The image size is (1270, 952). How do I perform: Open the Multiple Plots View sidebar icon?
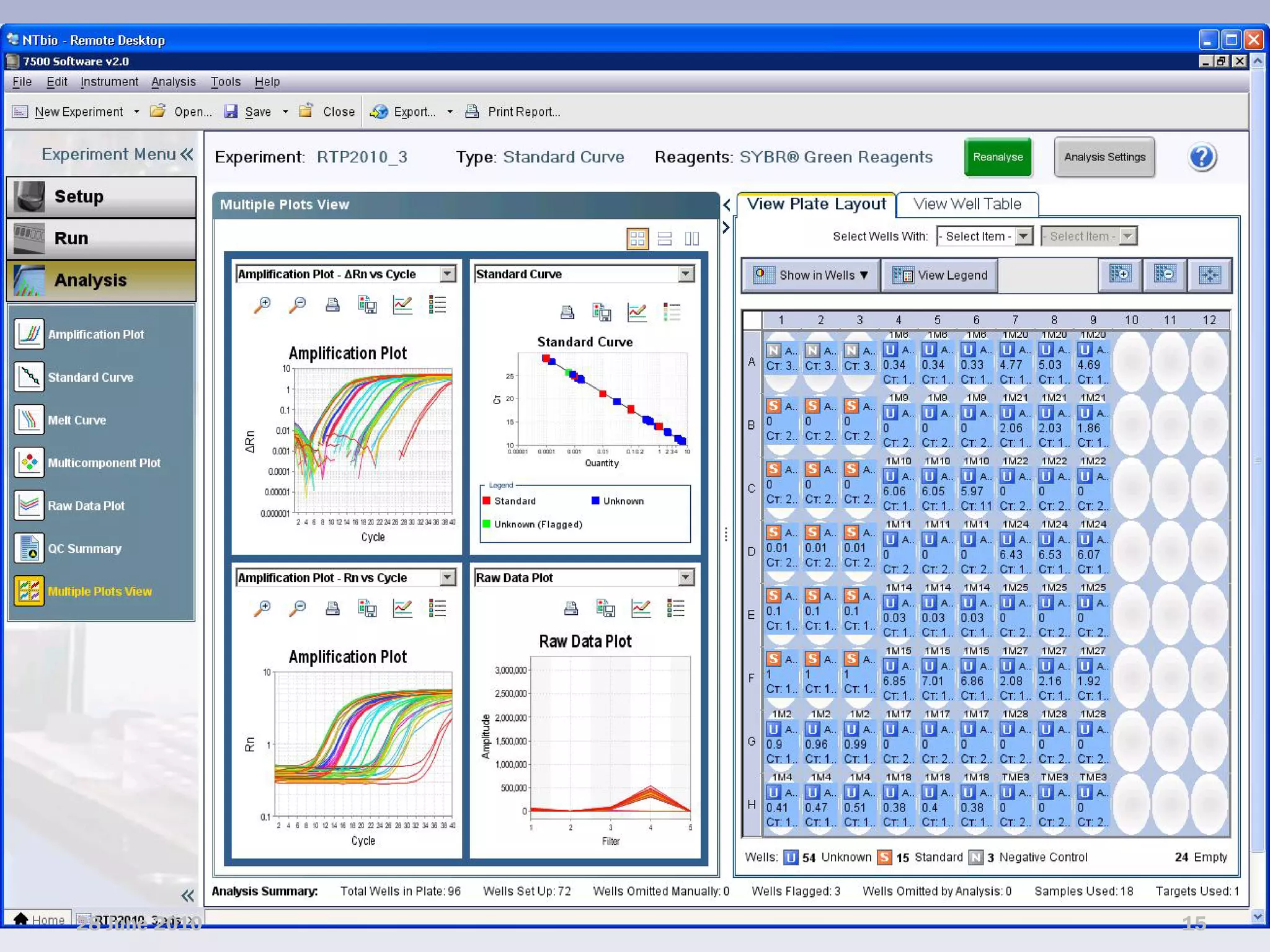[x=29, y=591]
